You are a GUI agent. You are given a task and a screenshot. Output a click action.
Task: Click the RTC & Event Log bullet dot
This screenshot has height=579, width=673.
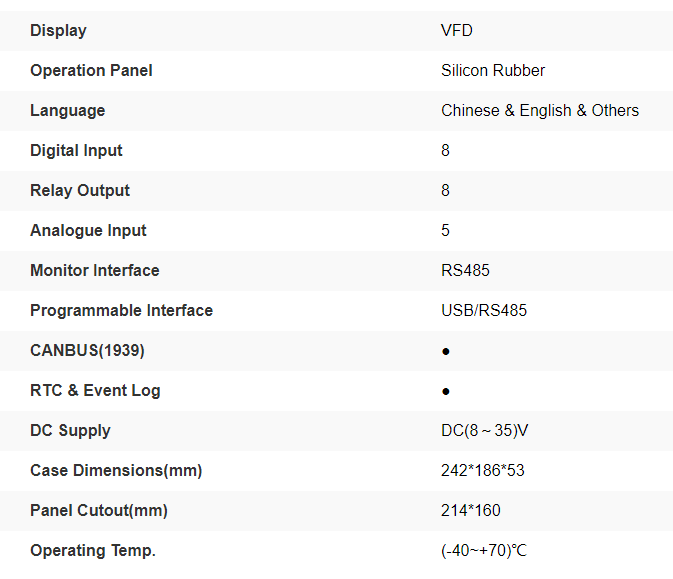pos(445,391)
